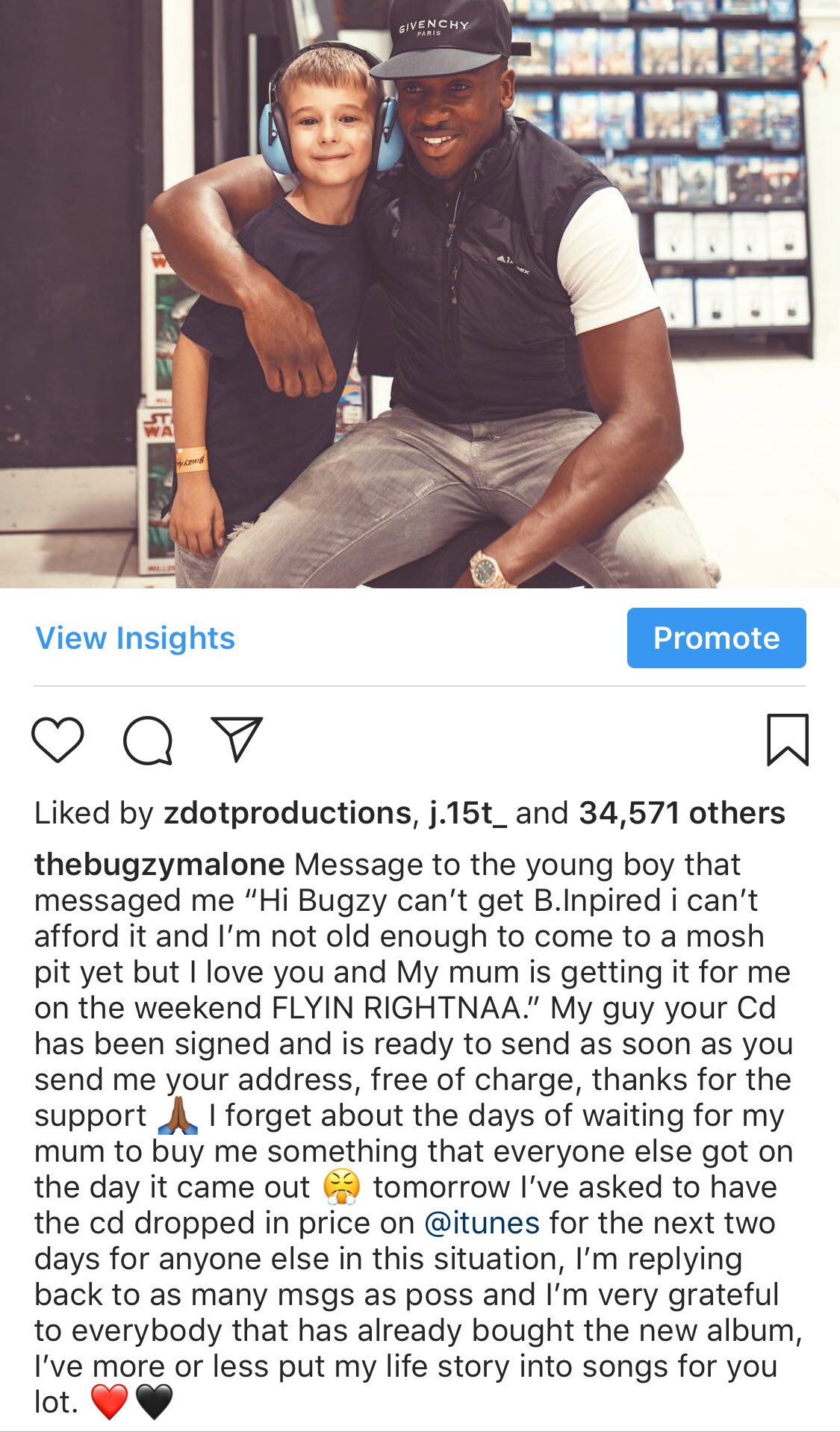Tap the praying hands emoji in the caption
The image size is (840, 1432).
(x=178, y=1115)
